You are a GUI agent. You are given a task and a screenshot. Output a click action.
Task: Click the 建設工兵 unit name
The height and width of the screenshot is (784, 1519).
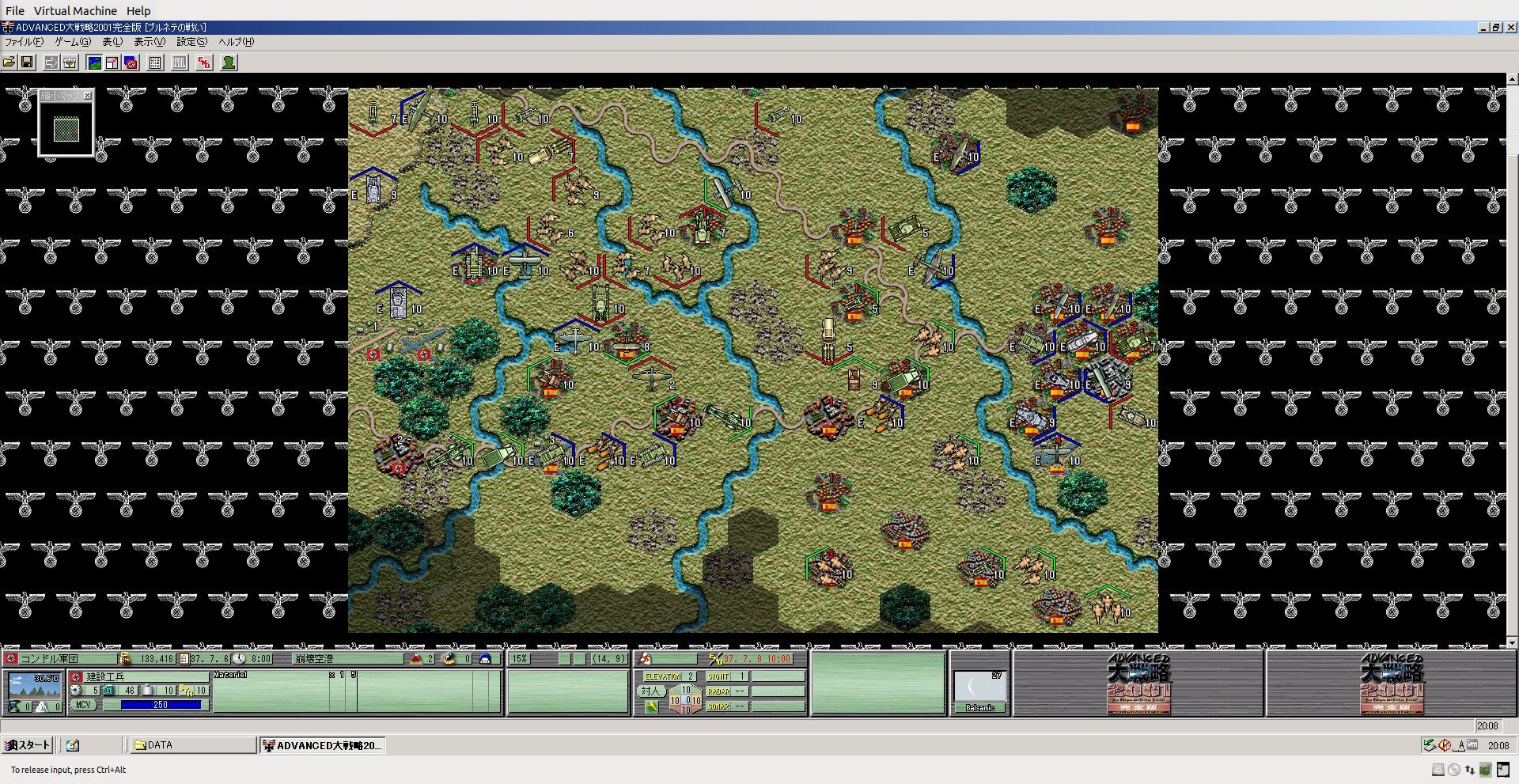[105, 677]
